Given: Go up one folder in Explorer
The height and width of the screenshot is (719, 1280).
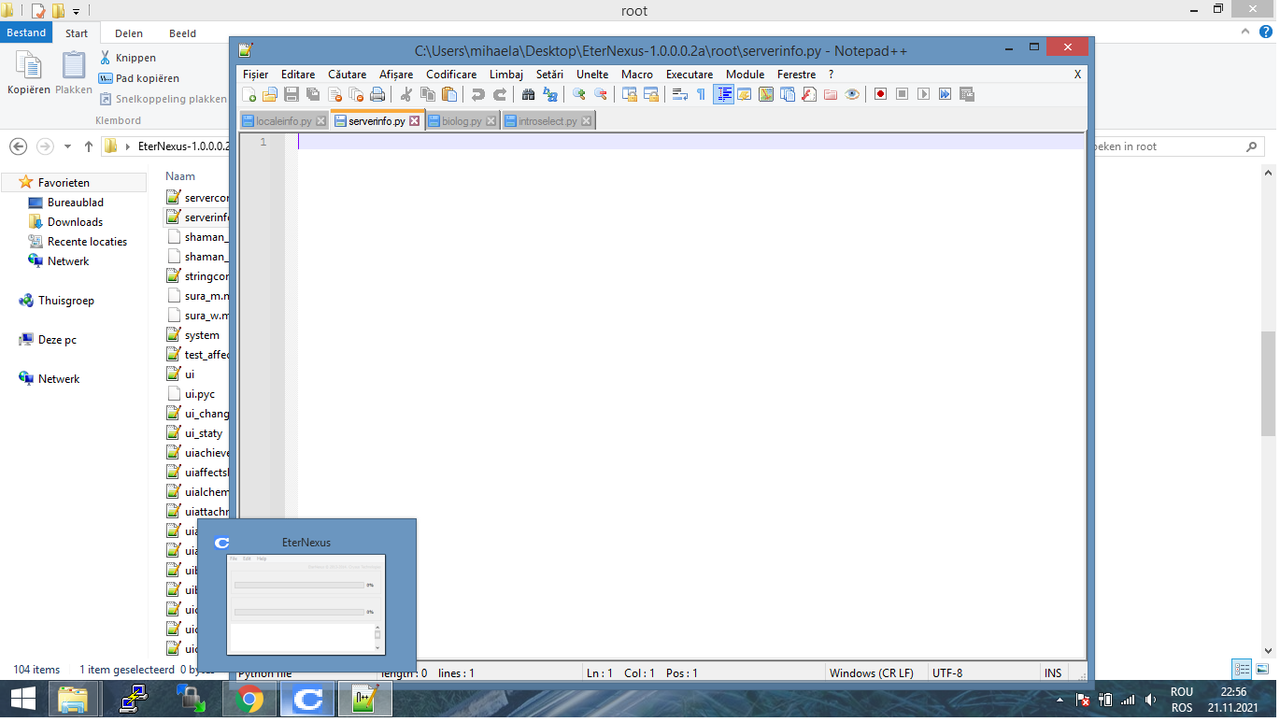Looking at the screenshot, I should [88, 146].
